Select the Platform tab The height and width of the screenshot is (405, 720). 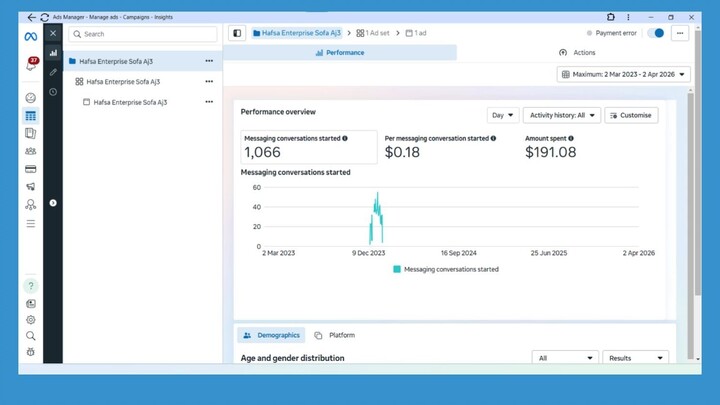(335, 335)
